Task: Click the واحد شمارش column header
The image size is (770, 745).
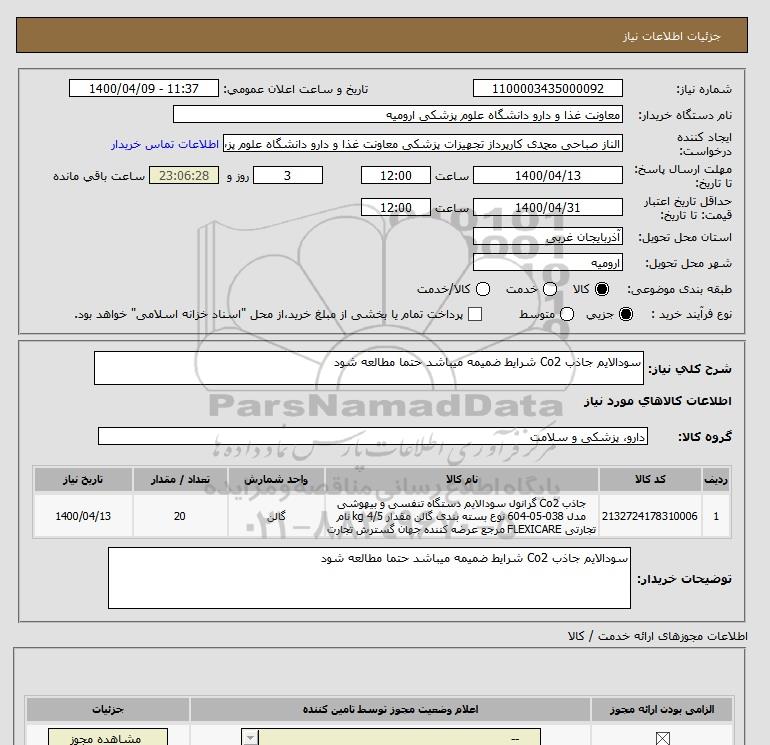Action: [x=276, y=479]
